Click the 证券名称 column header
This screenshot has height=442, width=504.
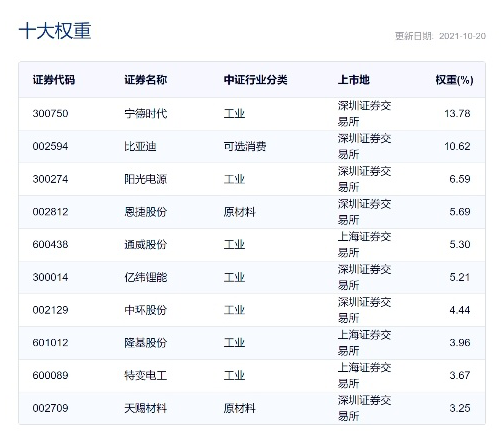[146, 80]
